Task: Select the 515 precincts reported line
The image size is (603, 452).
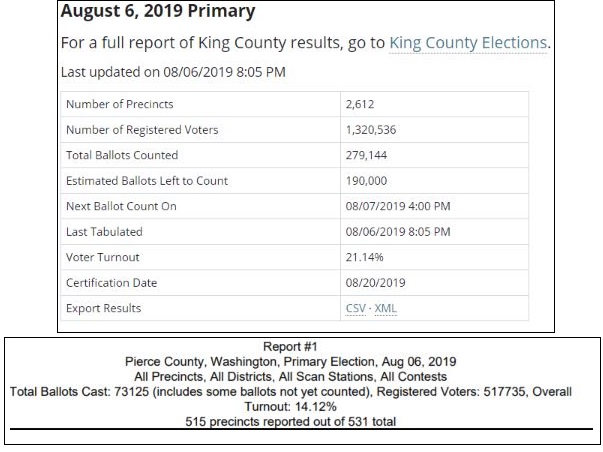Action: click(x=301, y=423)
